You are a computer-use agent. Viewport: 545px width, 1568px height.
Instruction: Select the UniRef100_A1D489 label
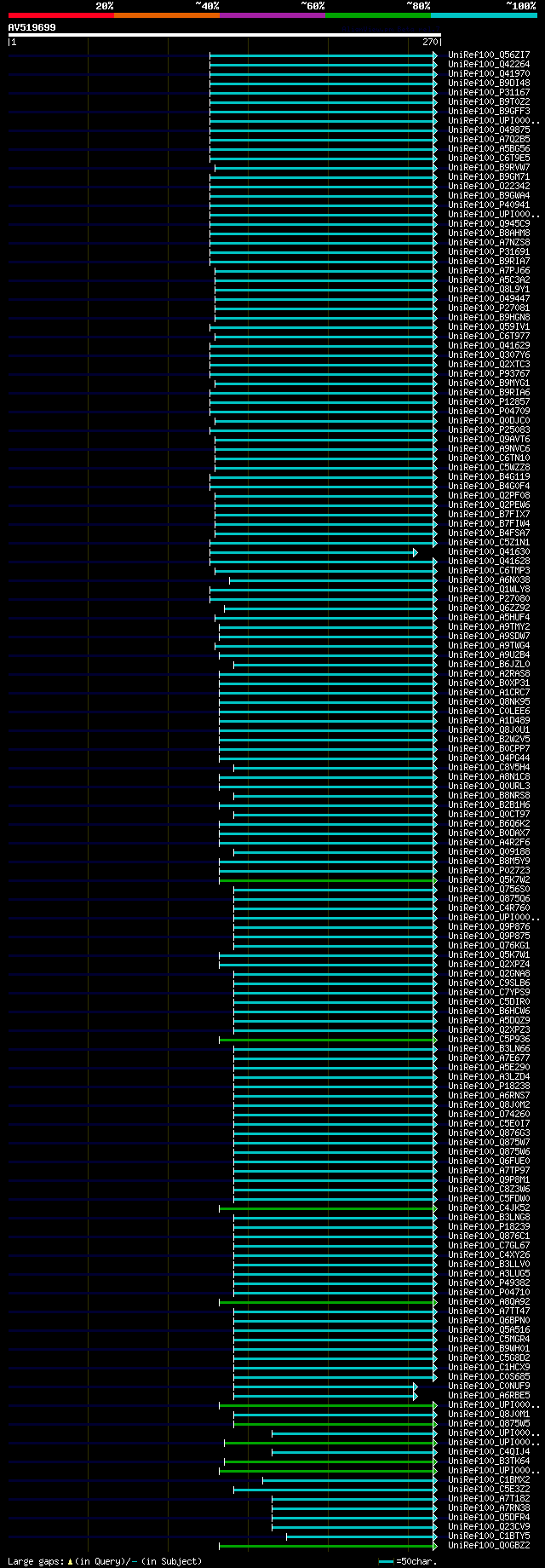(x=489, y=720)
